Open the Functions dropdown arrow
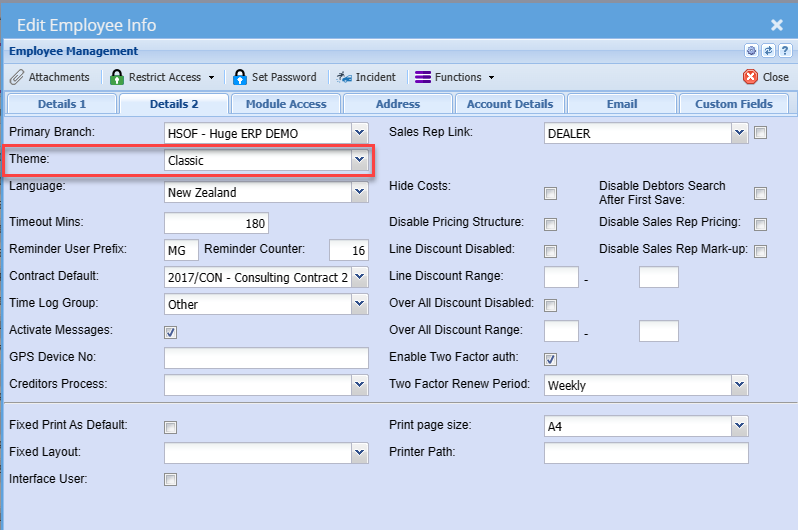 (491, 77)
